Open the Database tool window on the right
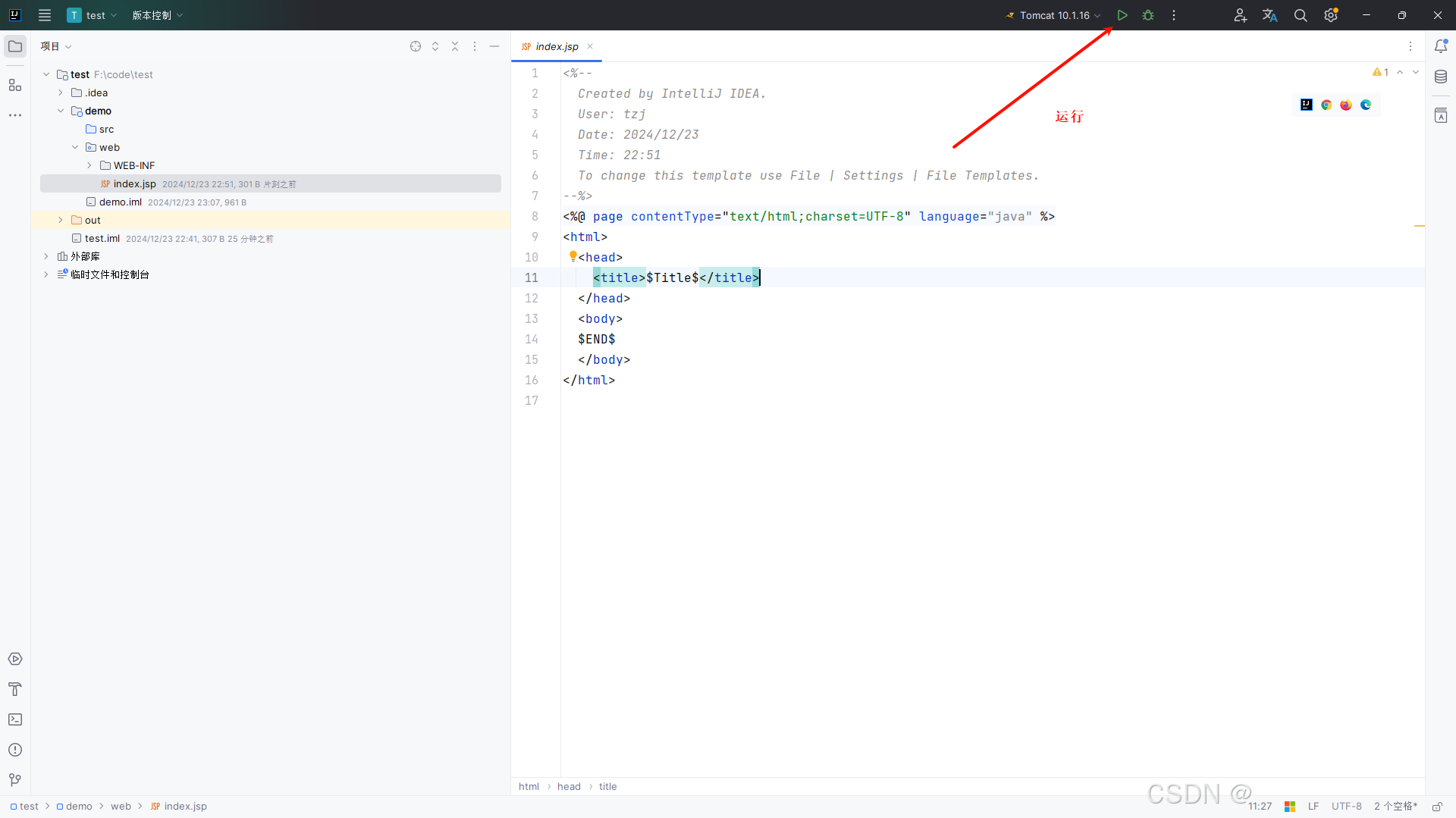Image resolution: width=1456 pixels, height=818 pixels. (x=1442, y=77)
